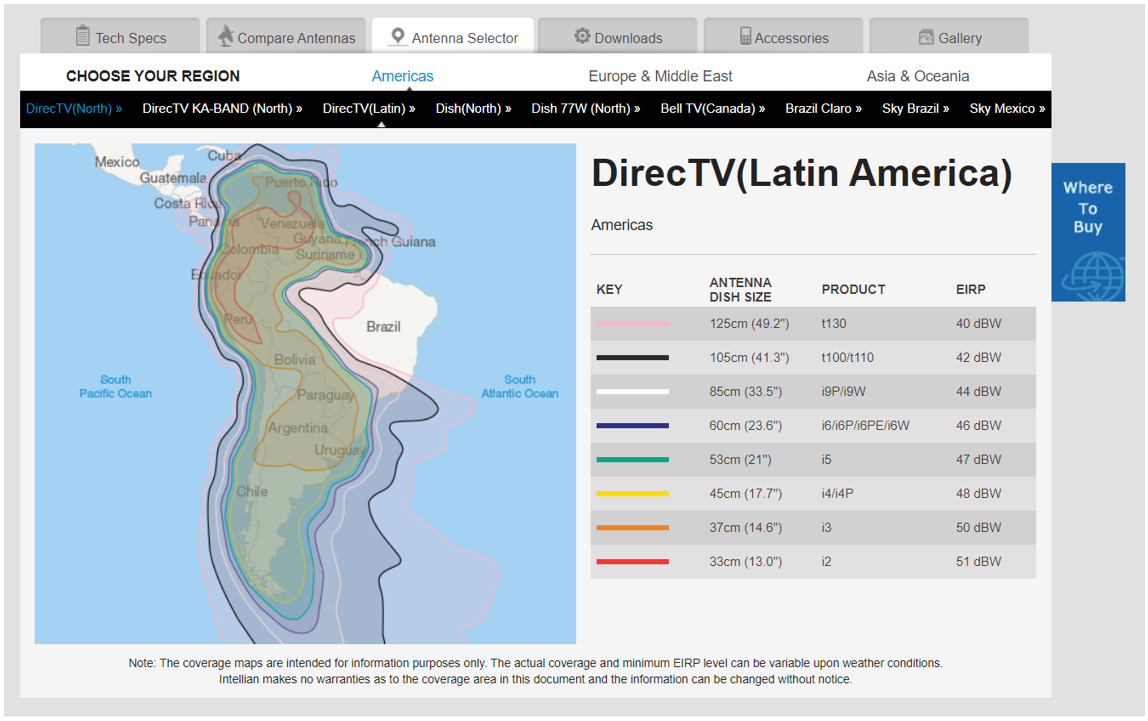
Task: Click Chile on the coverage map
Action: pos(252,492)
